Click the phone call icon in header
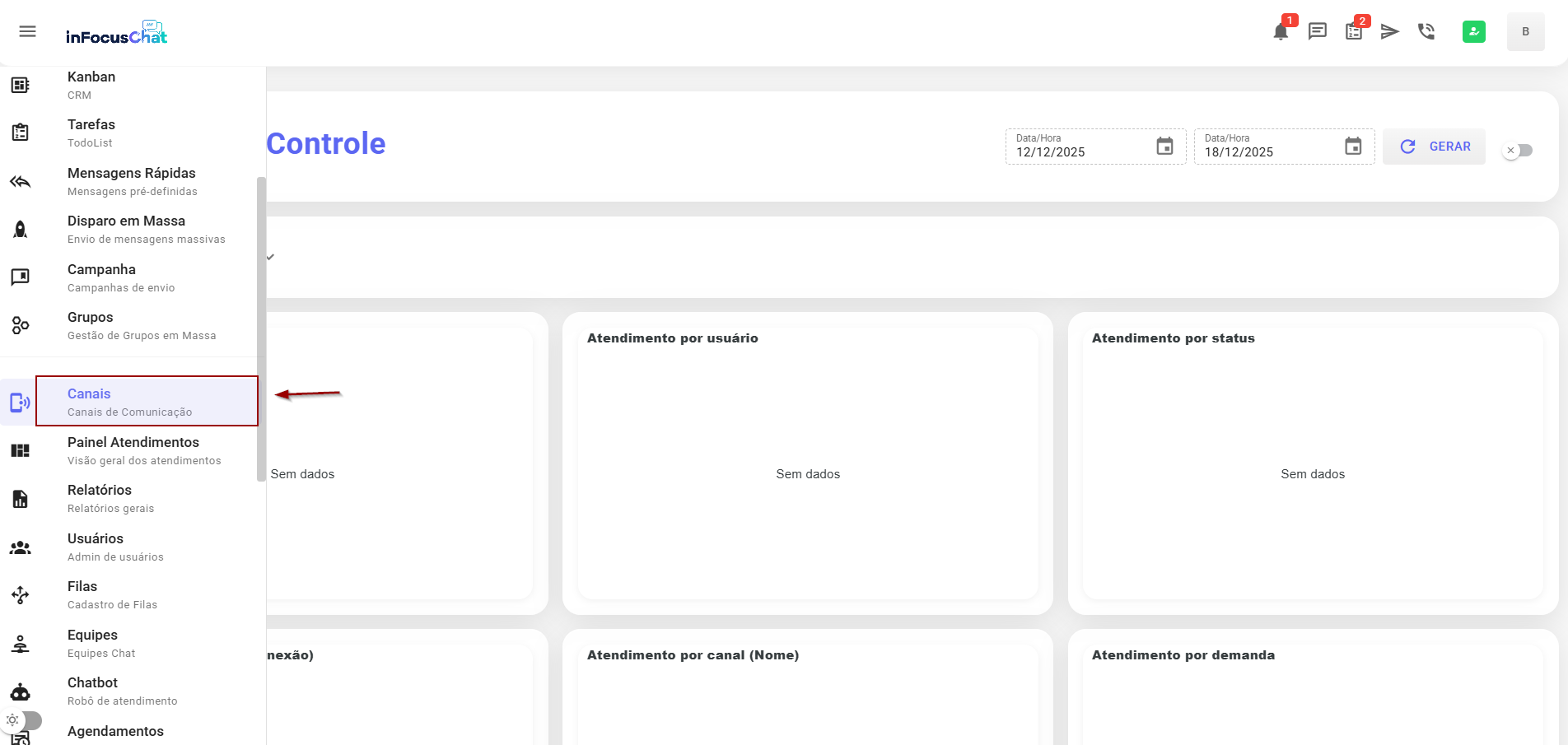 (x=1426, y=32)
